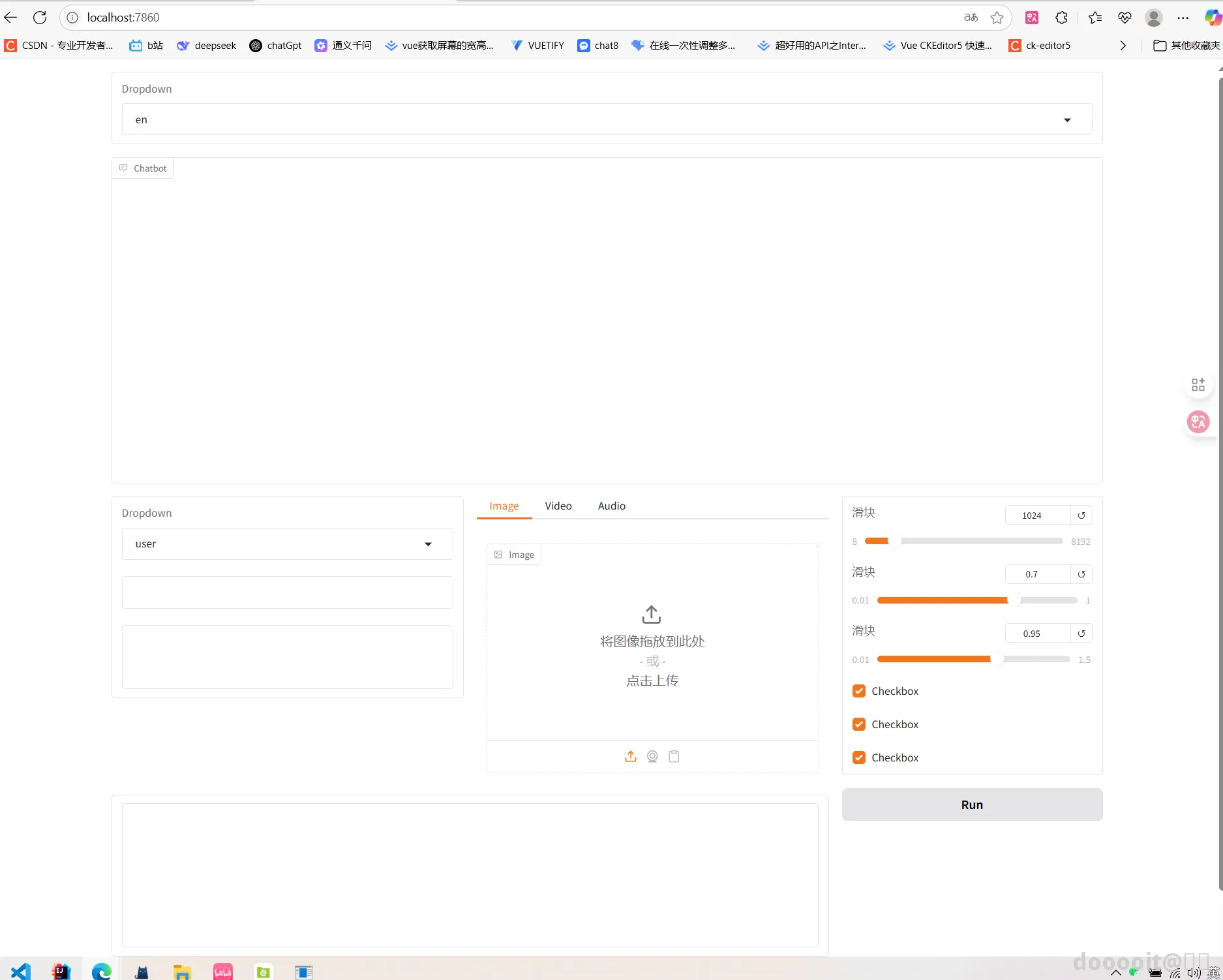Focus the single-line text box under user dropdown

point(287,592)
